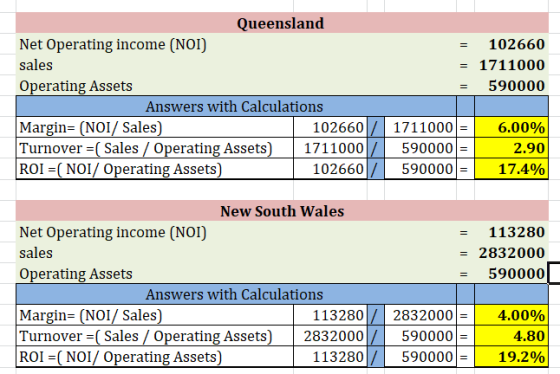Select New South Wales Turnover result 4.80
The image size is (560, 374).
[511, 336]
